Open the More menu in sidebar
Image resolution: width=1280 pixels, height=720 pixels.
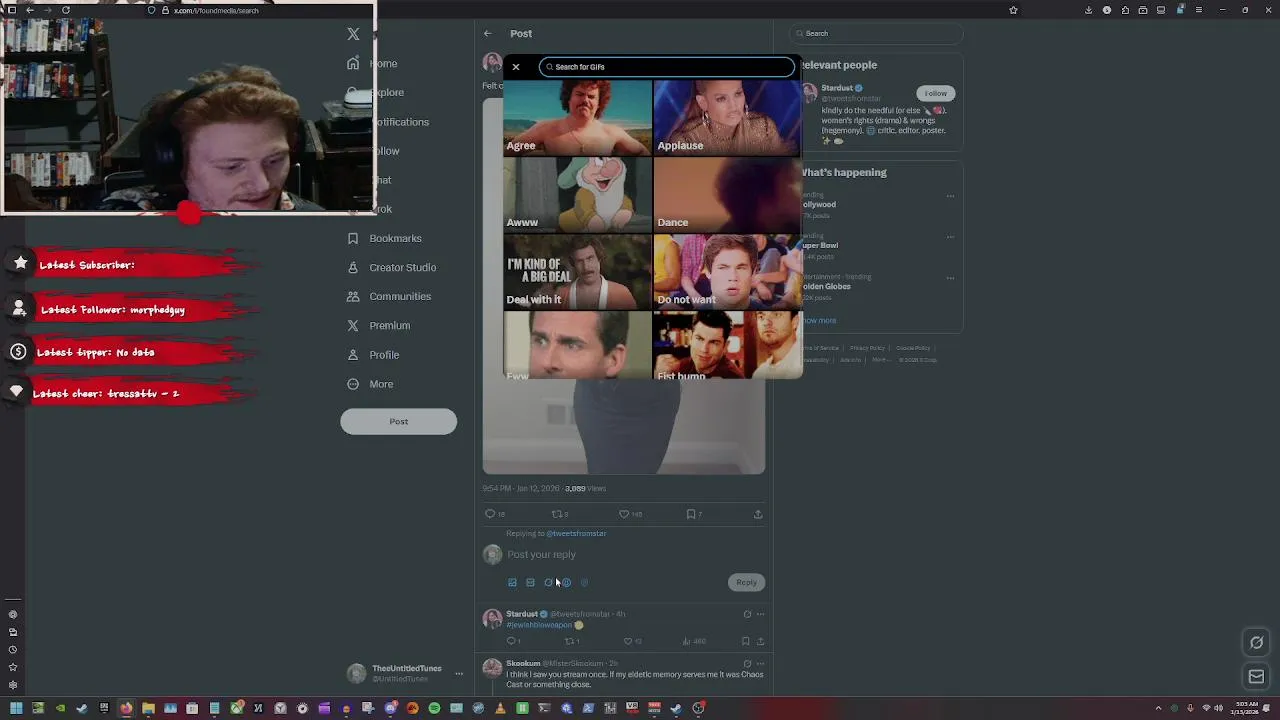click(370, 384)
